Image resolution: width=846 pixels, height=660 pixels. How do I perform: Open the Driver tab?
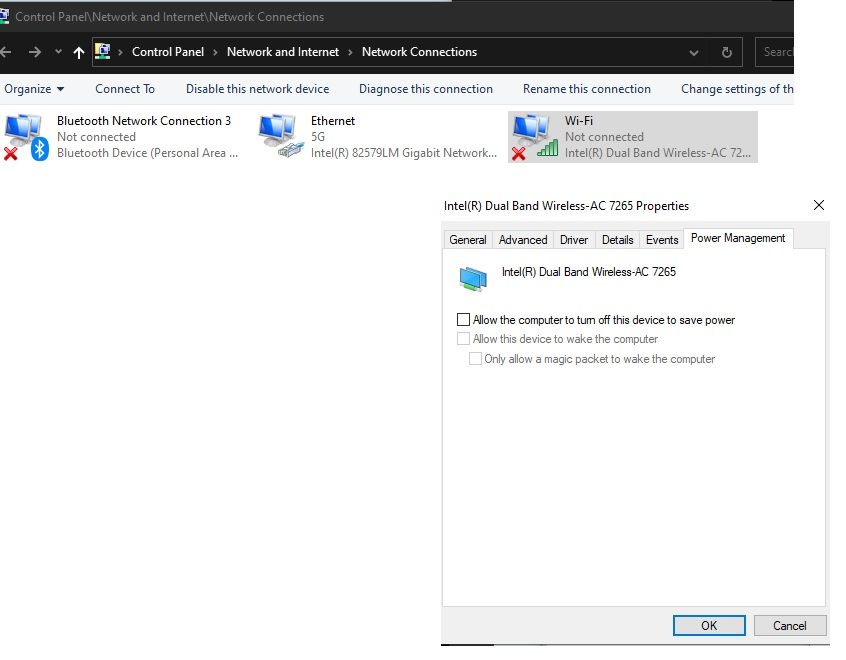pos(574,240)
